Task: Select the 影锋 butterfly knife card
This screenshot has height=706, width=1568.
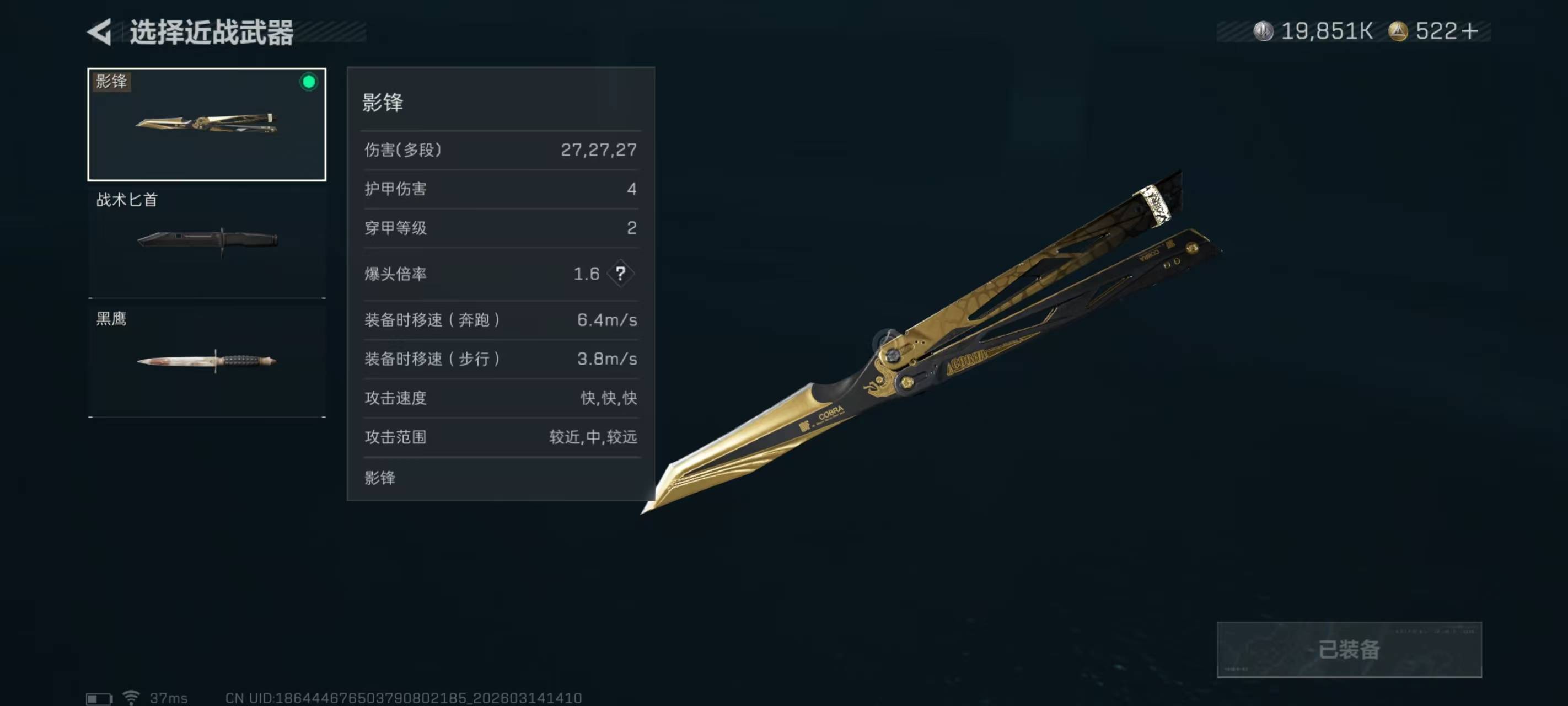Action: (207, 124)
